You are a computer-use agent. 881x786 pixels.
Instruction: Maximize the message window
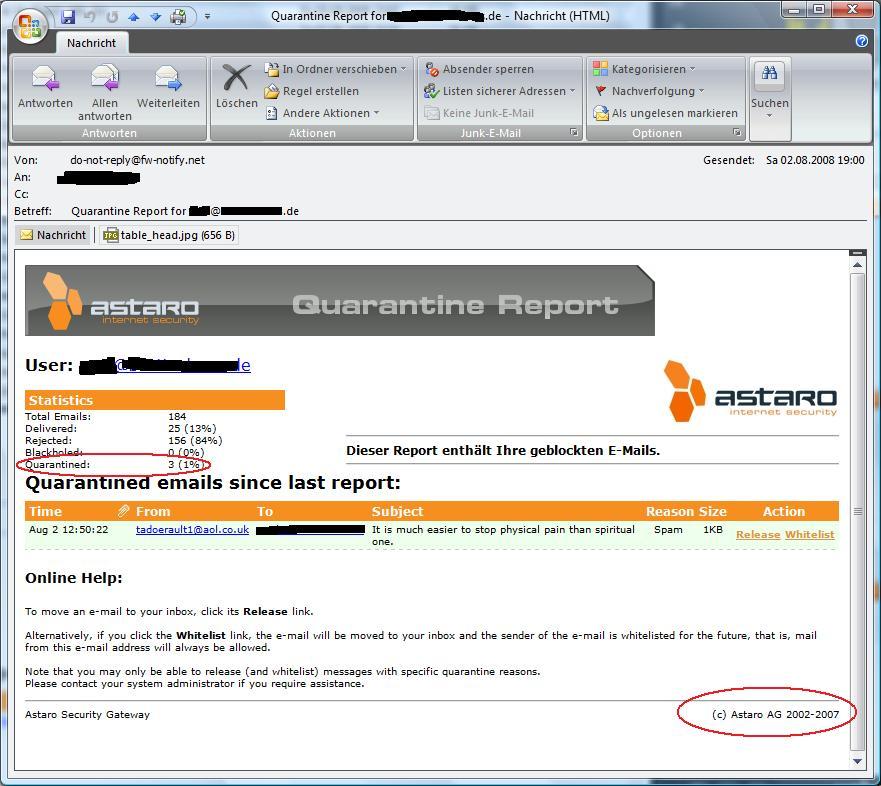[x=819, y=9]
